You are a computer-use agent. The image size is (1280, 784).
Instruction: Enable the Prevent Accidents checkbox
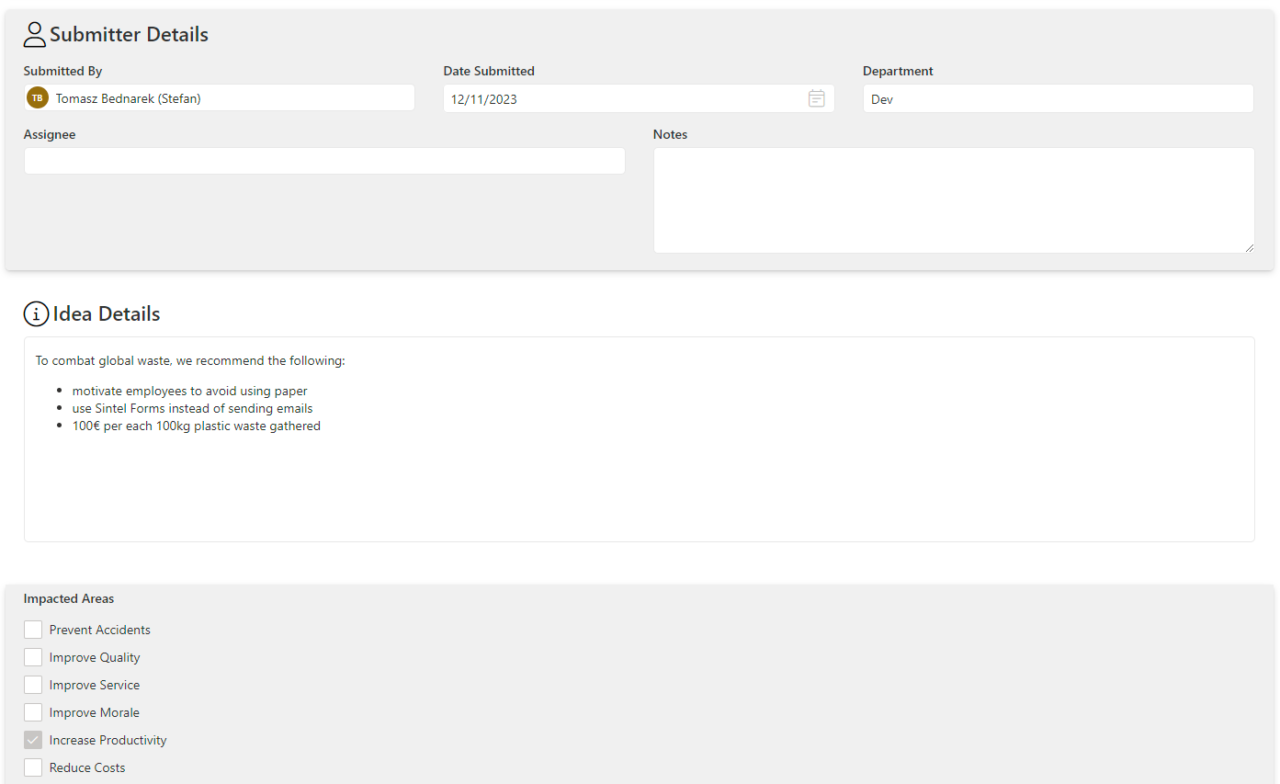[33, 629]
